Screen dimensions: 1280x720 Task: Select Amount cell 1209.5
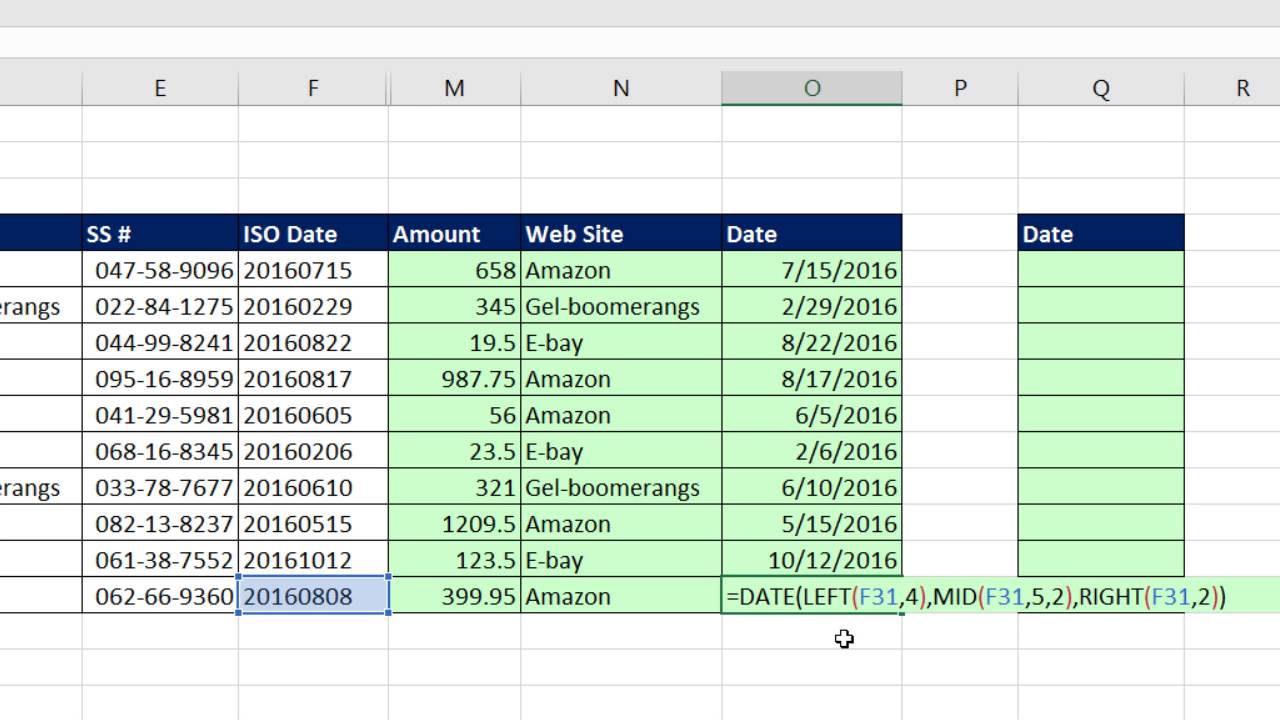coord(454,523)
